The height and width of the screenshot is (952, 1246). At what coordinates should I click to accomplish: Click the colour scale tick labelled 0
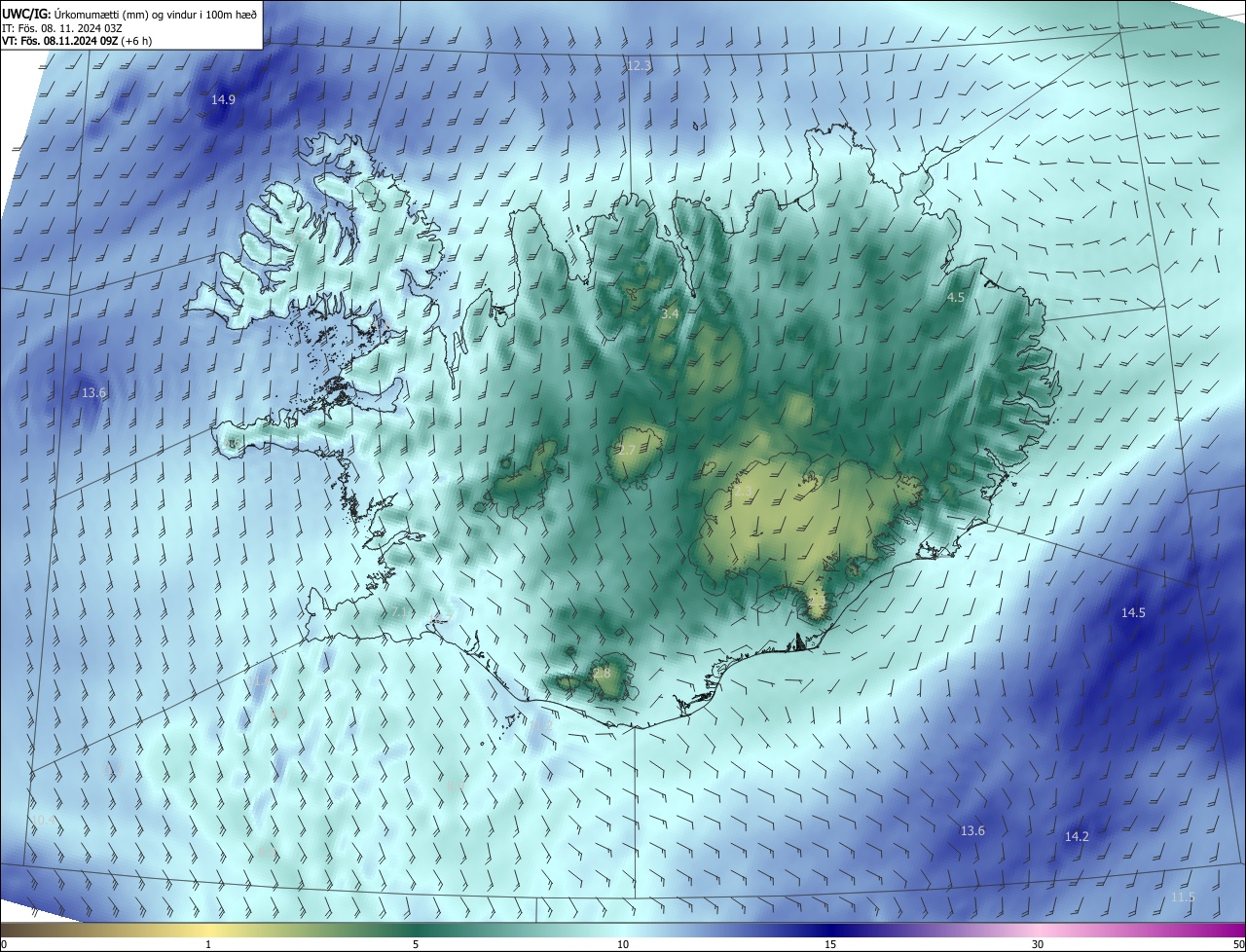pos(3,945)
